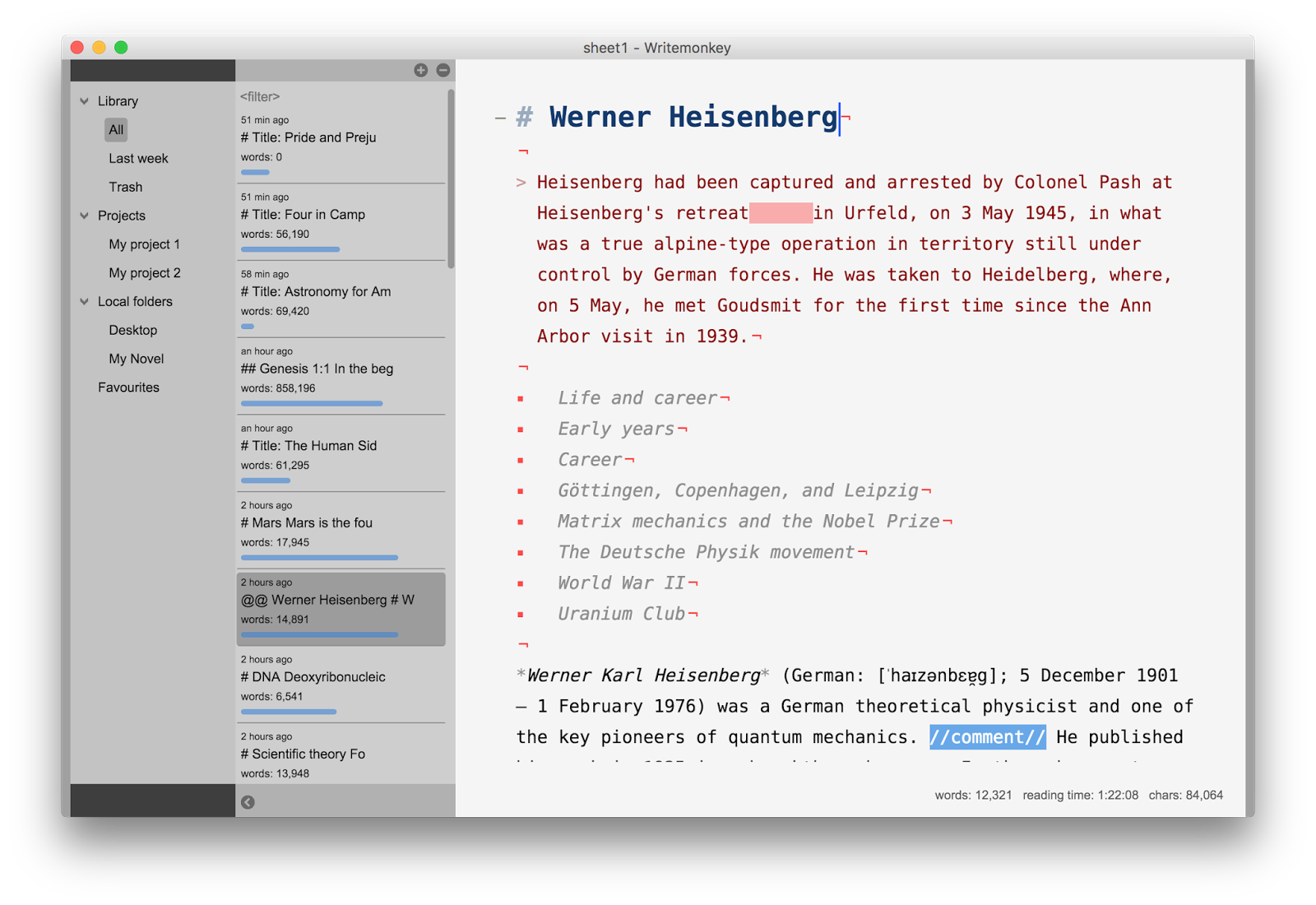
Task: Click the add new sheet plus icon
Action: point(420,71)
